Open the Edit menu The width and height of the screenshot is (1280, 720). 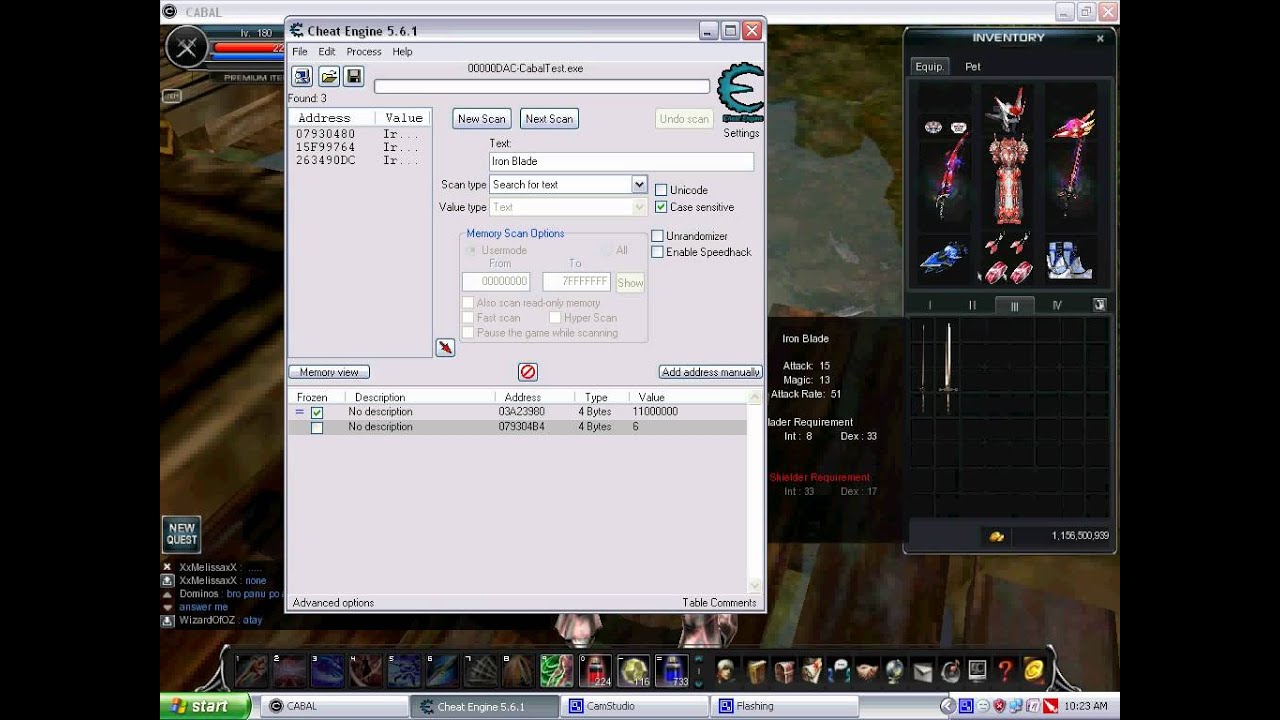[327, 52]
